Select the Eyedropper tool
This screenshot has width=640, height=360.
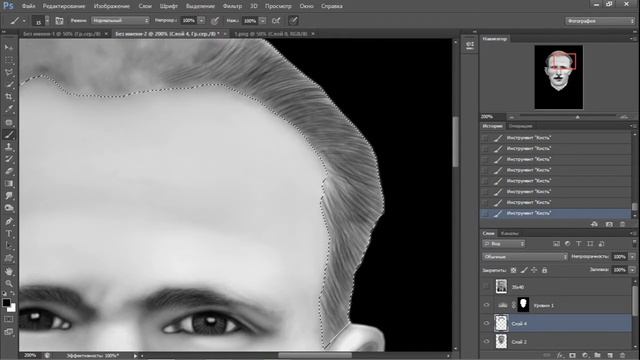click(x=9, y=109)
